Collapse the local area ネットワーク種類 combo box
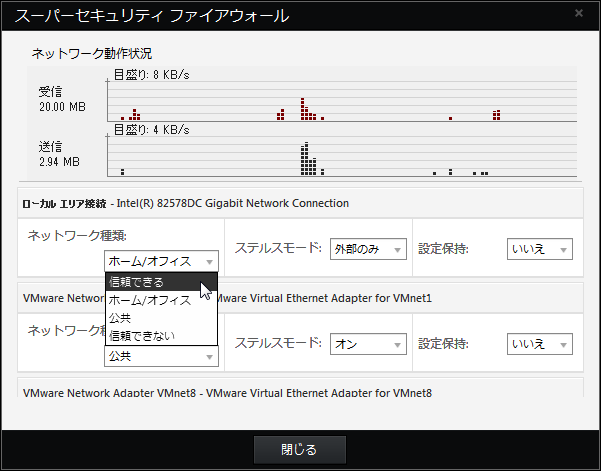This screenshot has width=601, height=471. pos(161,261)
